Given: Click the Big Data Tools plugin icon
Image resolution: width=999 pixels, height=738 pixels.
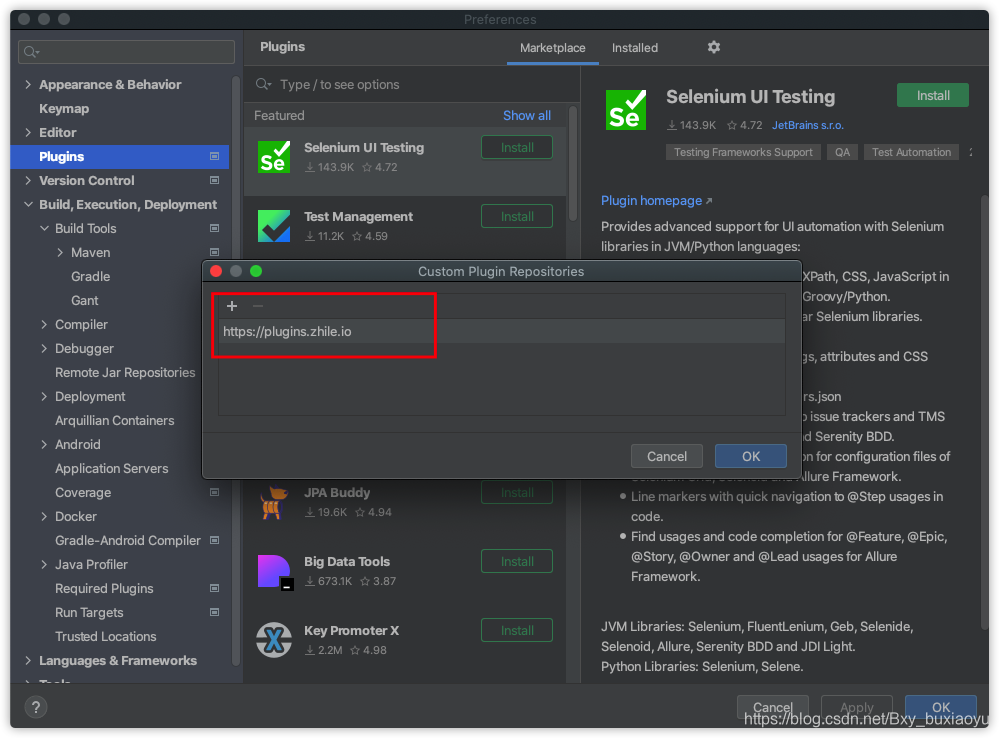Looking at the screenshot, I should pos(274,570).
